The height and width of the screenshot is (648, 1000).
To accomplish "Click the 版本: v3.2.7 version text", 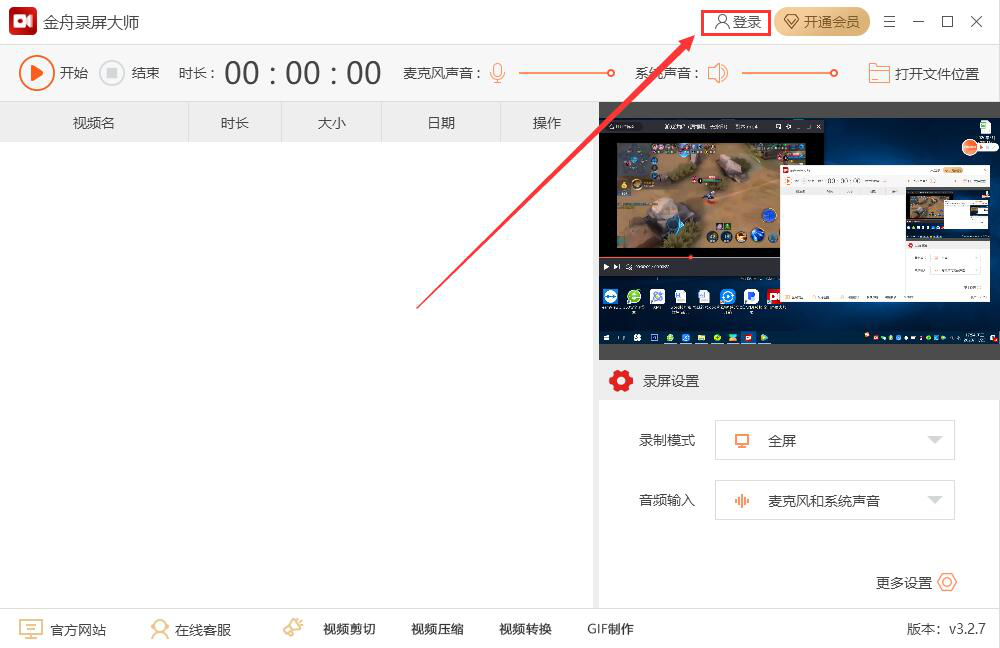I will 946,629.
